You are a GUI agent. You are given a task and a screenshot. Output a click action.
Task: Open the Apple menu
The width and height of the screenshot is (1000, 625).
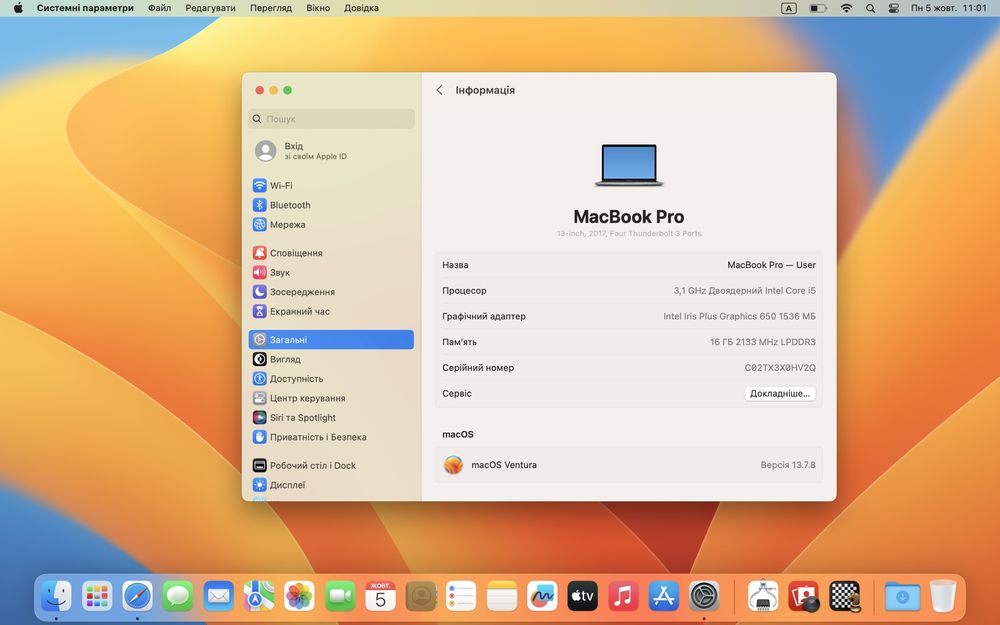point(18,8)
